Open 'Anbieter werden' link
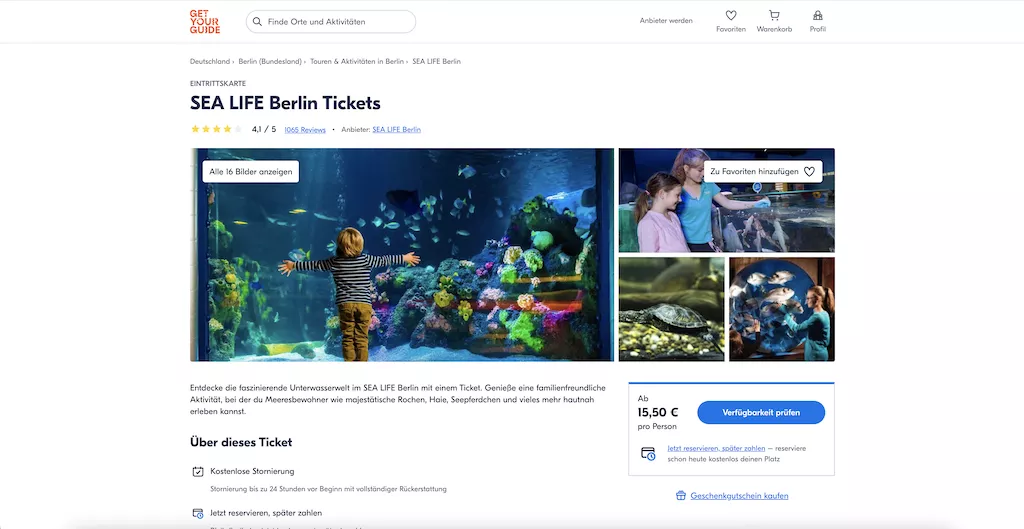 point(666,21)
